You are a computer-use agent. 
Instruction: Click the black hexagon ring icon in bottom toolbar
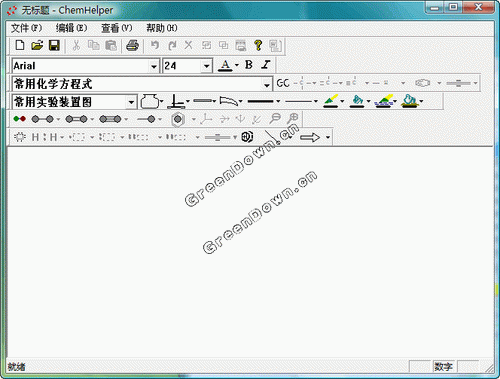[x=247, y=137]
